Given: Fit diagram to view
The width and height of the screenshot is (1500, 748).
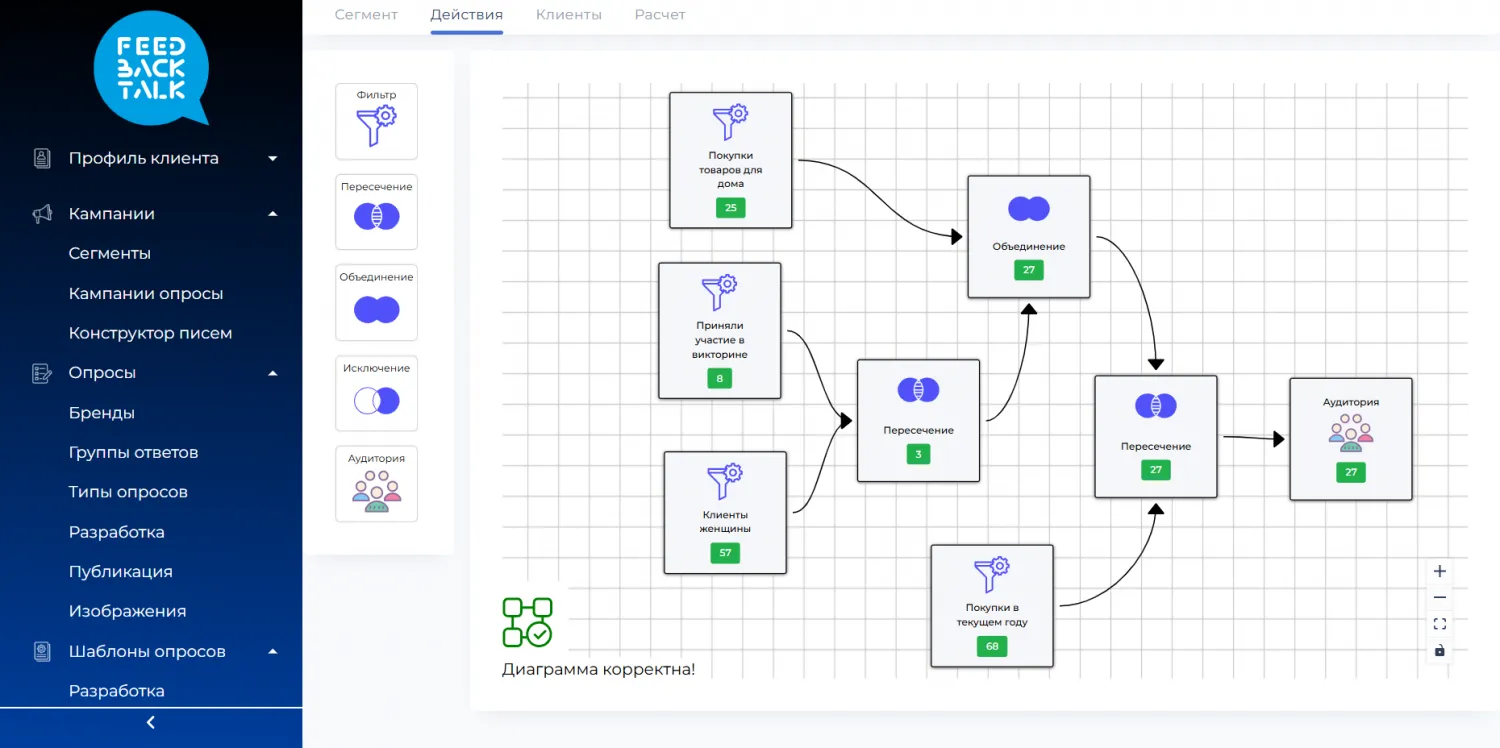Looking at the screenshot, I should point(1440,624).
